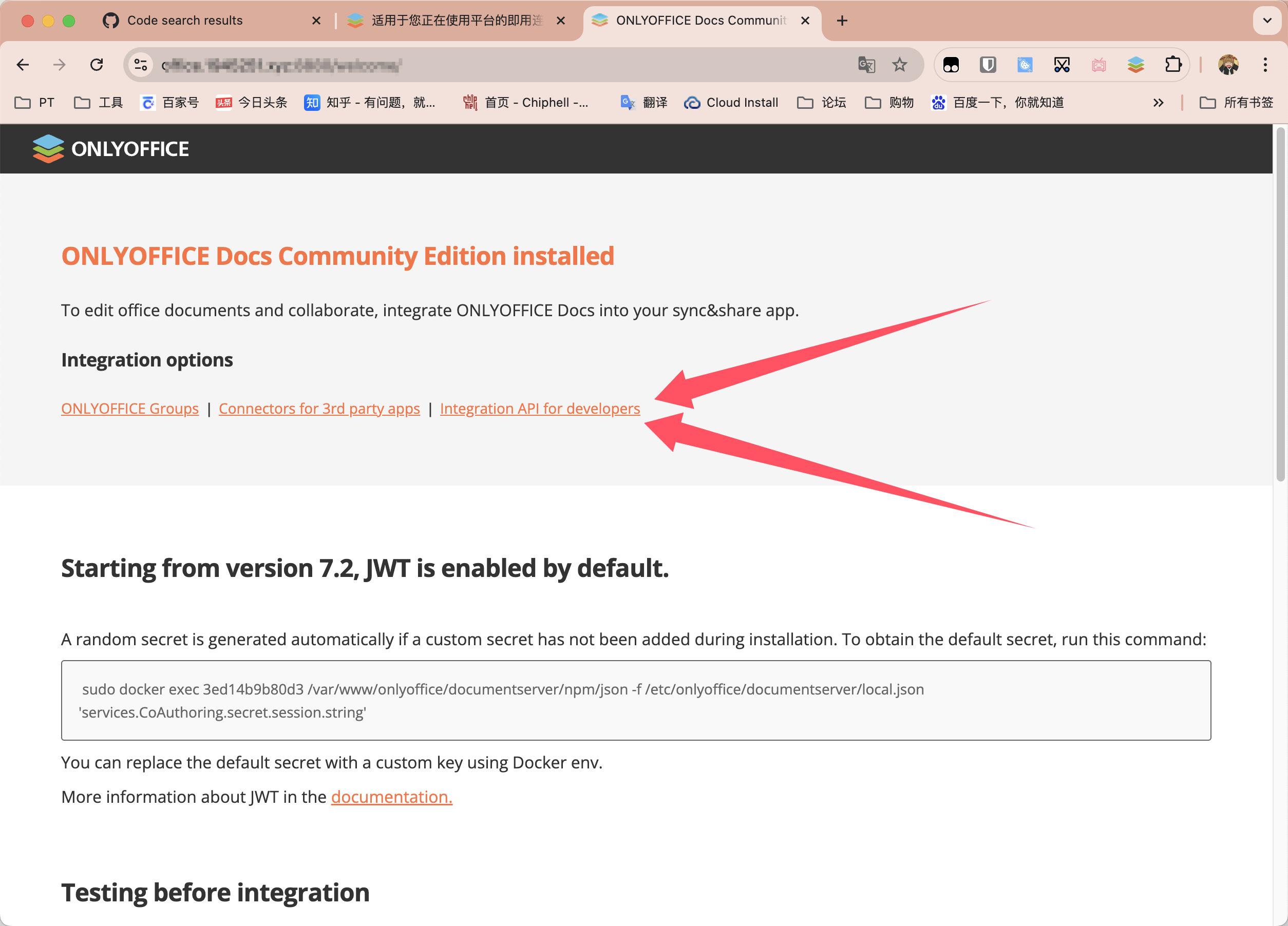The width and height of the screenshot is (1288, 926).
Task: Open the ONLYOFFICE layered extension icon
Action: [1136, 65]
